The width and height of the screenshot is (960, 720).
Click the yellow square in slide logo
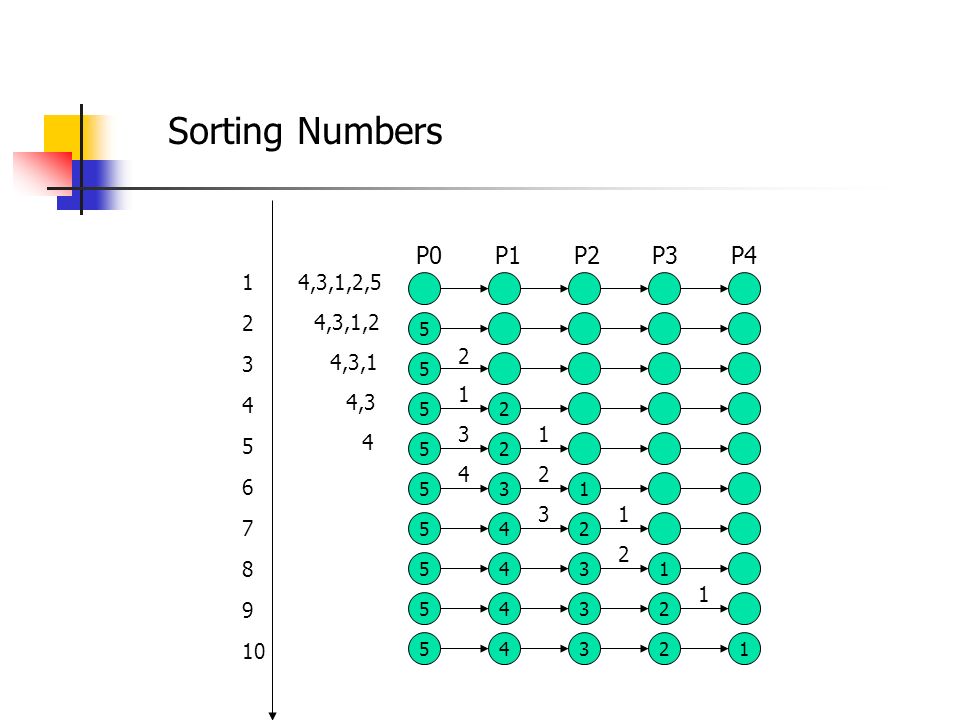(64, 135)
